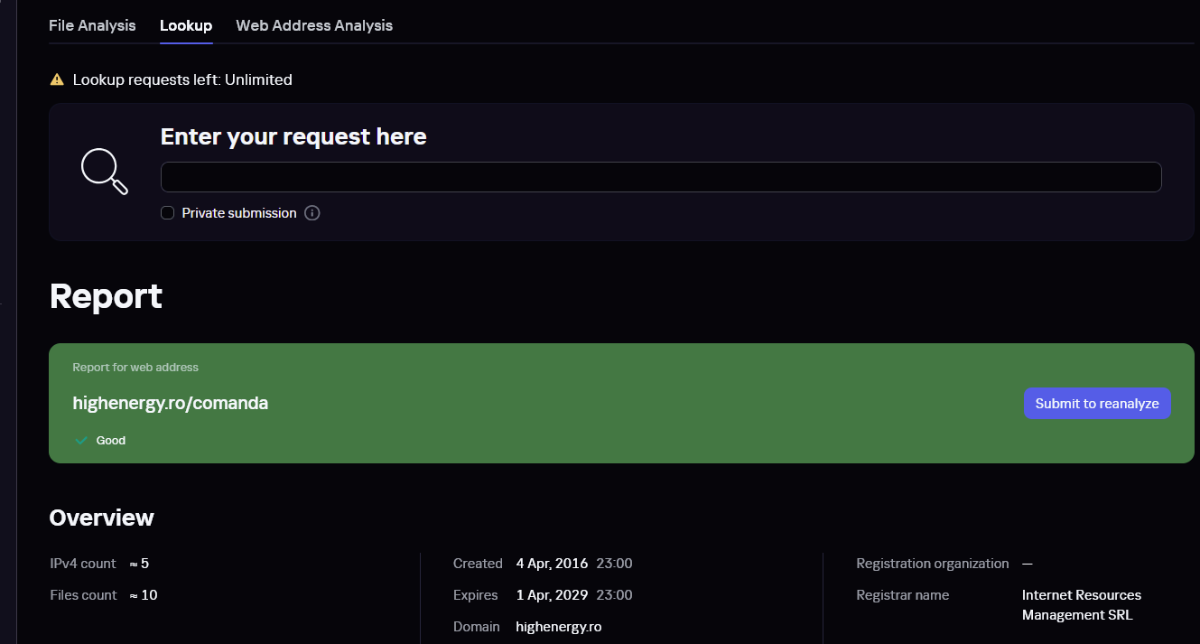1200x644 pixels.
Task: Open the Web Address Analysis tab
Action: pos(314,26)
